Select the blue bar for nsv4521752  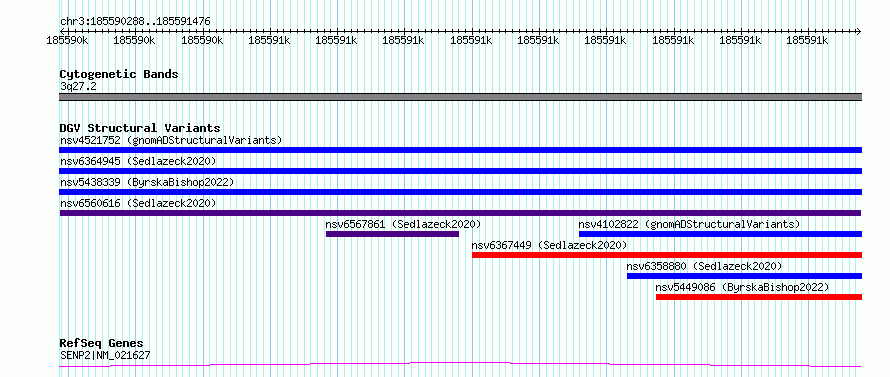coord(460,150)
